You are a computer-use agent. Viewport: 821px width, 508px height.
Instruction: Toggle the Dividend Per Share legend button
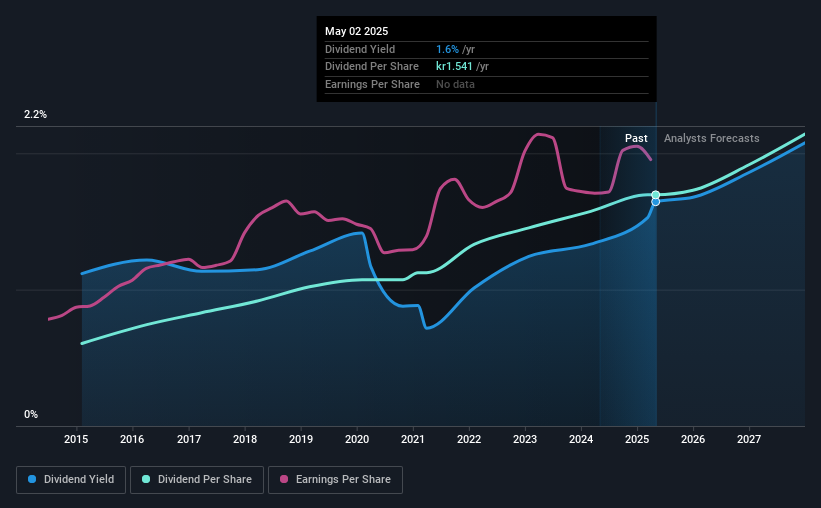click(x=197, y=480)
